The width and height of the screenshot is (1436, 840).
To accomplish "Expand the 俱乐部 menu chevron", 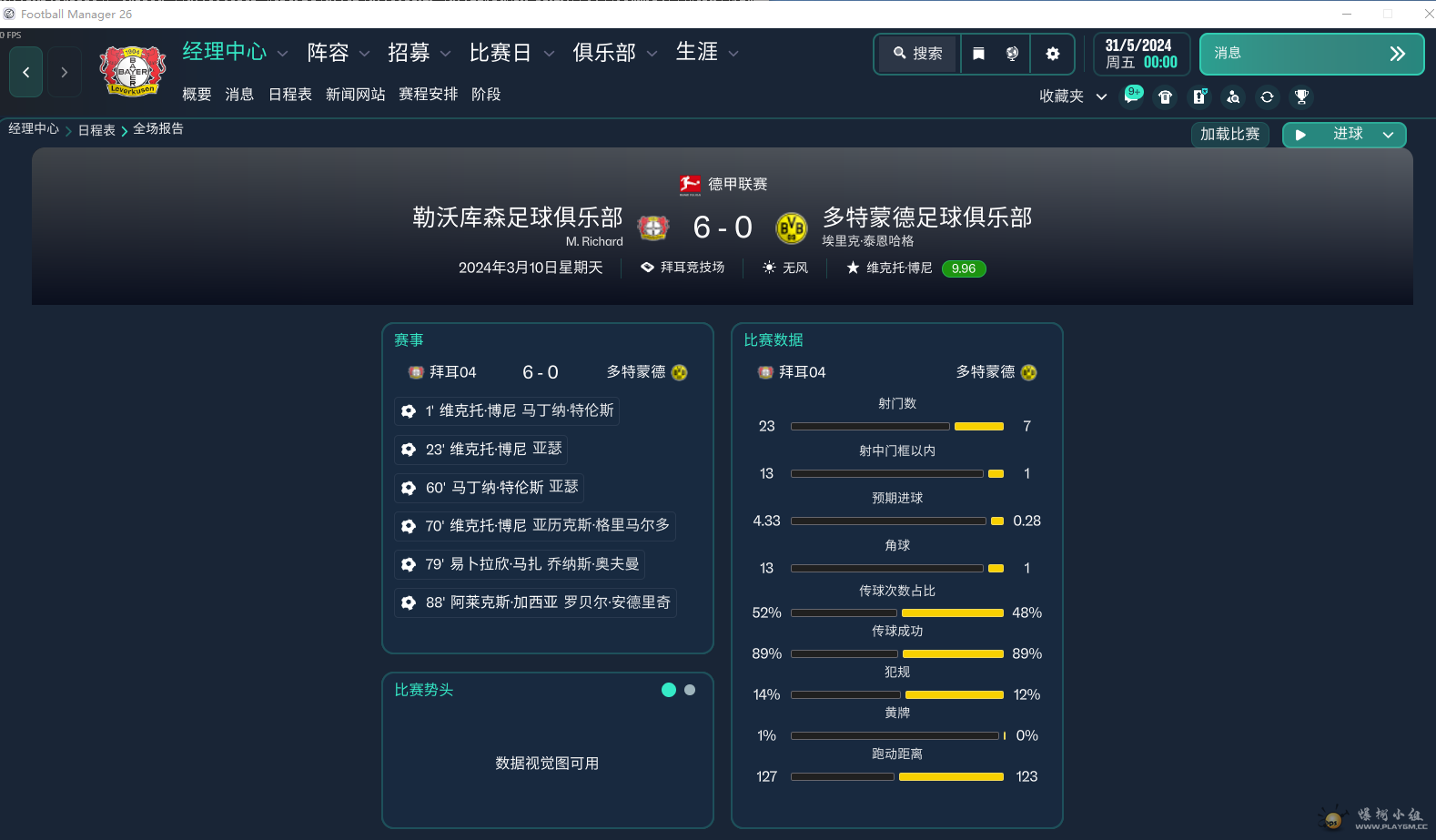I will pos(652,54).
